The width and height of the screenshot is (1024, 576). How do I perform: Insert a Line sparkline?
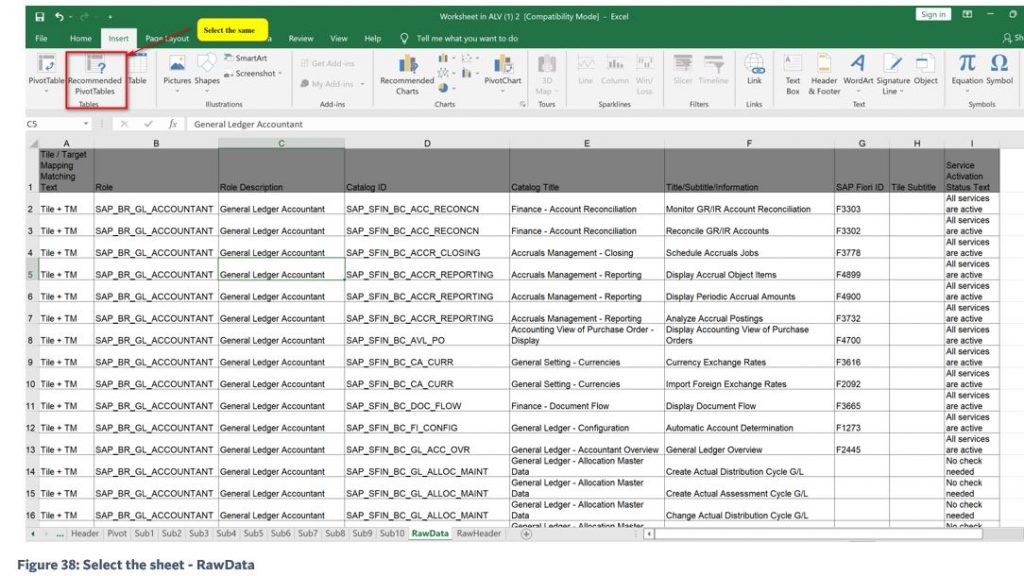[586, 71]
